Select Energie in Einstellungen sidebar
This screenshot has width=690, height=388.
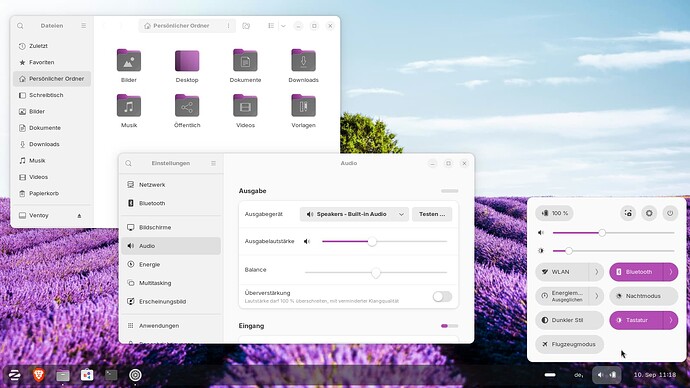171,264
